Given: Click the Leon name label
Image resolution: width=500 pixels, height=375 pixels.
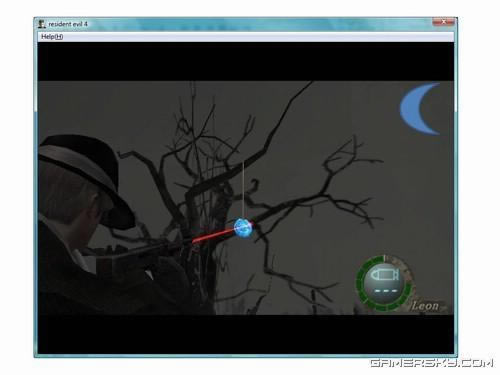Looking at the screenshot, I should [x=425, y=306].
